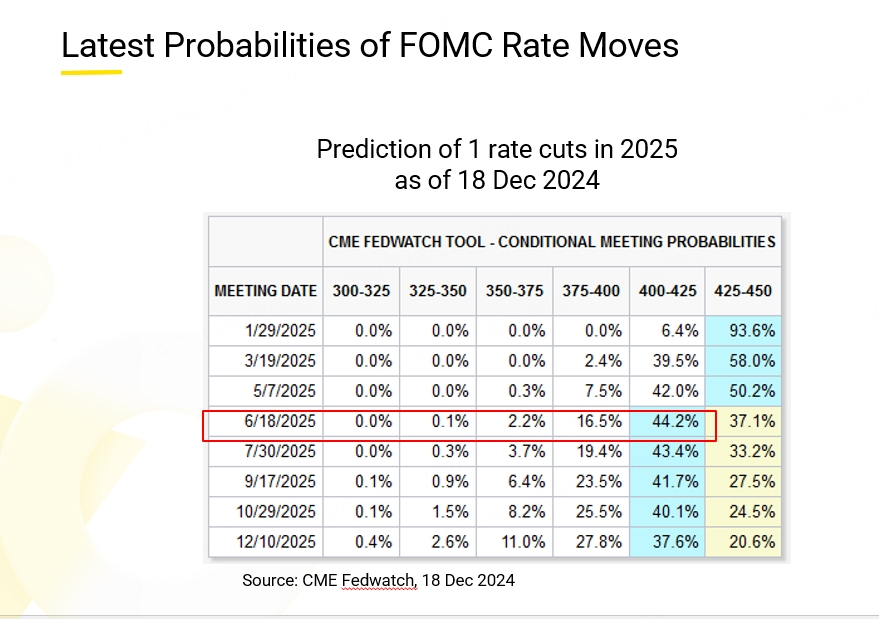Click the slide title 'Latest Probabilities of FOMC Rate Moves'
879x619 pixels.
pos(370,45)
